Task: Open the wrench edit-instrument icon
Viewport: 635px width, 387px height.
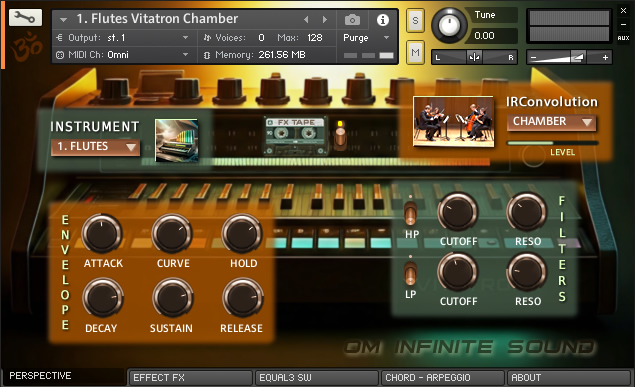Action: click(x=25, y=17)
